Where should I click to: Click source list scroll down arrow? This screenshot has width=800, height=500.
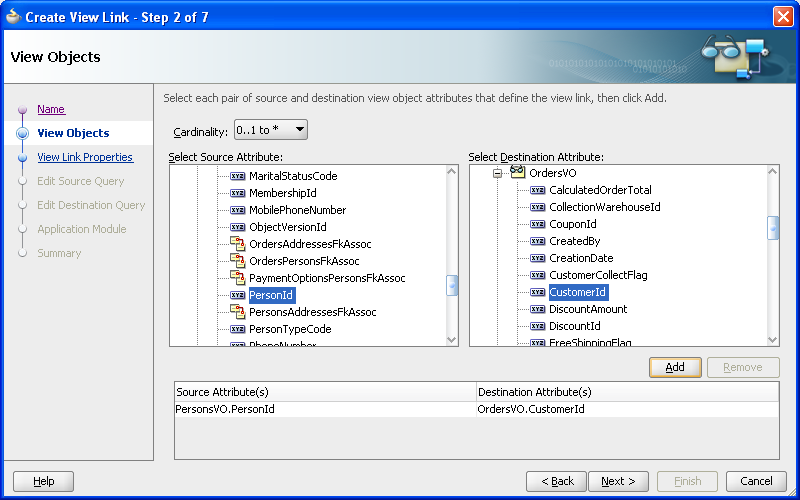point(452,340)
